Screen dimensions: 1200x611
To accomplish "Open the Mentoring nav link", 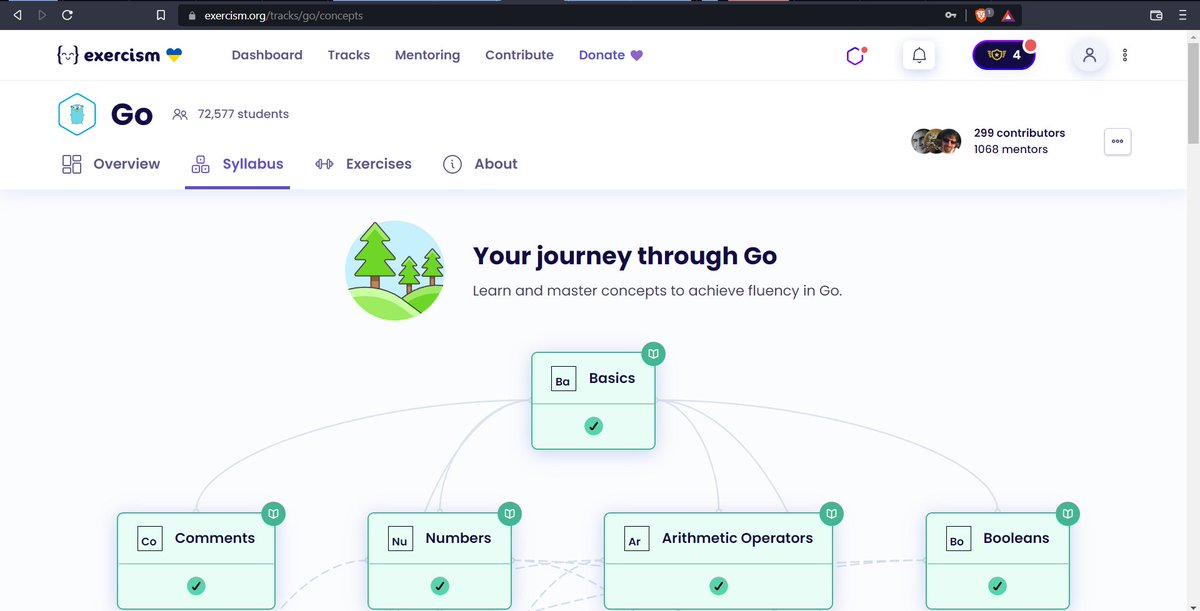I will point(427,55).
